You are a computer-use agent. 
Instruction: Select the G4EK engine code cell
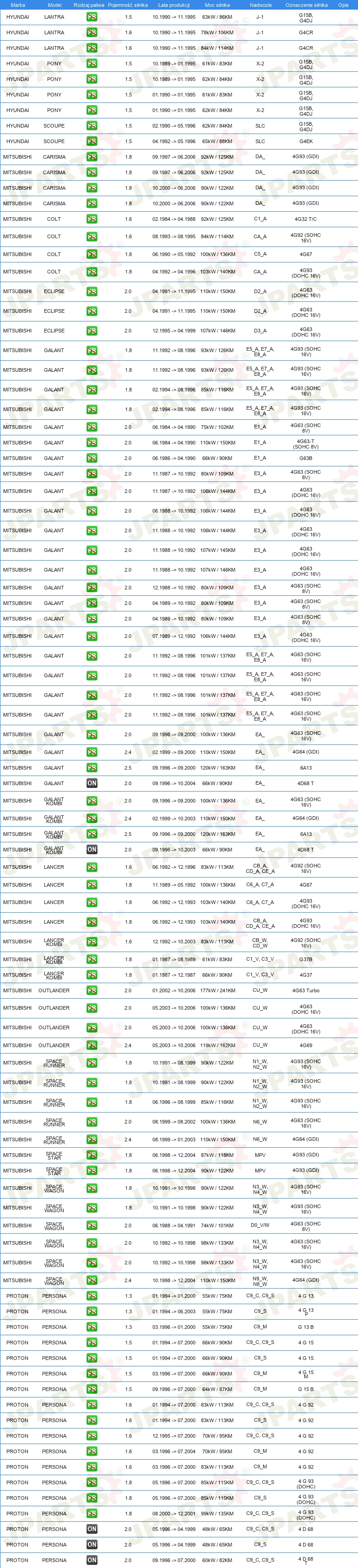305,141
